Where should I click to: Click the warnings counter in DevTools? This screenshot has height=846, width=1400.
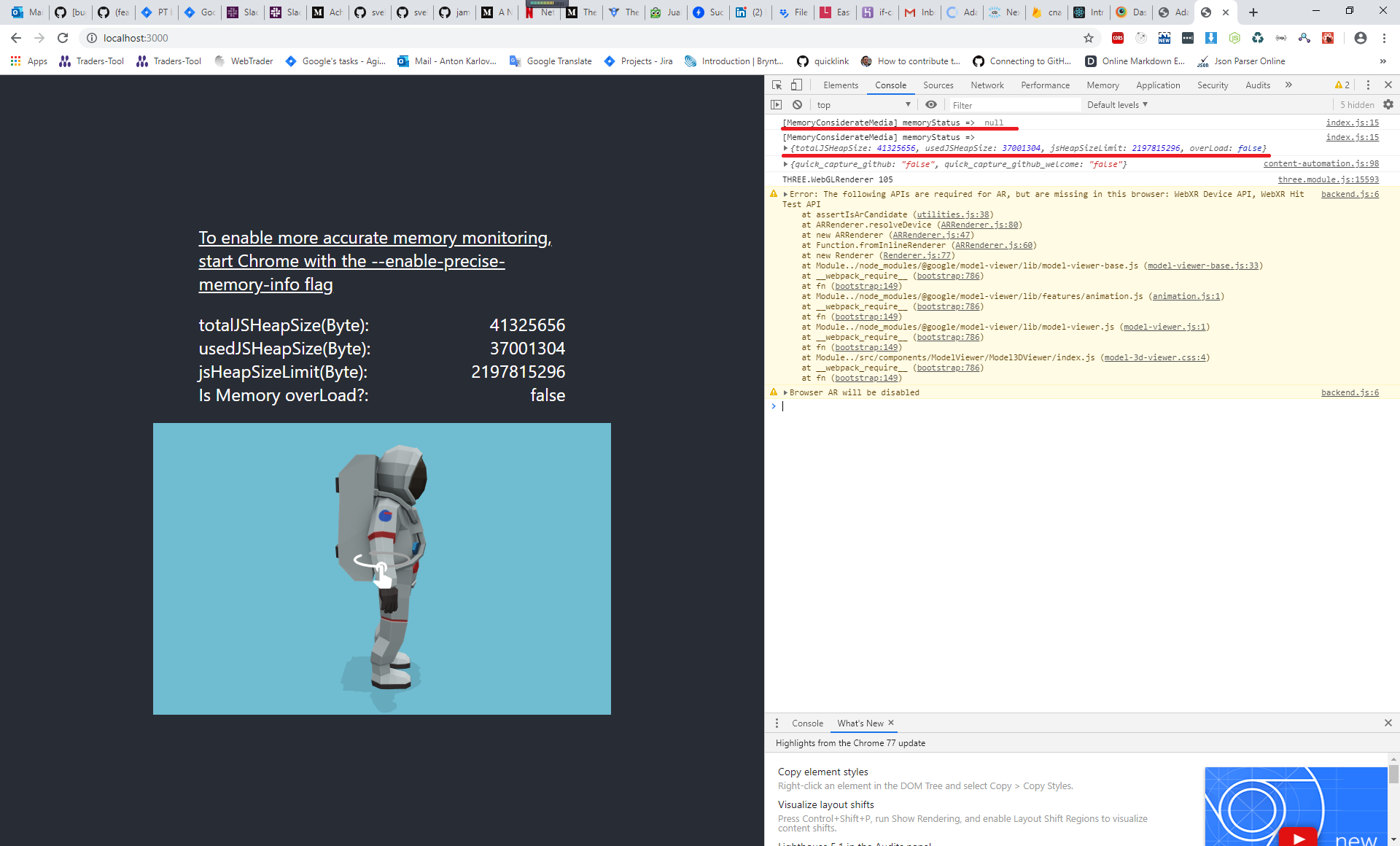(1341, 85)
